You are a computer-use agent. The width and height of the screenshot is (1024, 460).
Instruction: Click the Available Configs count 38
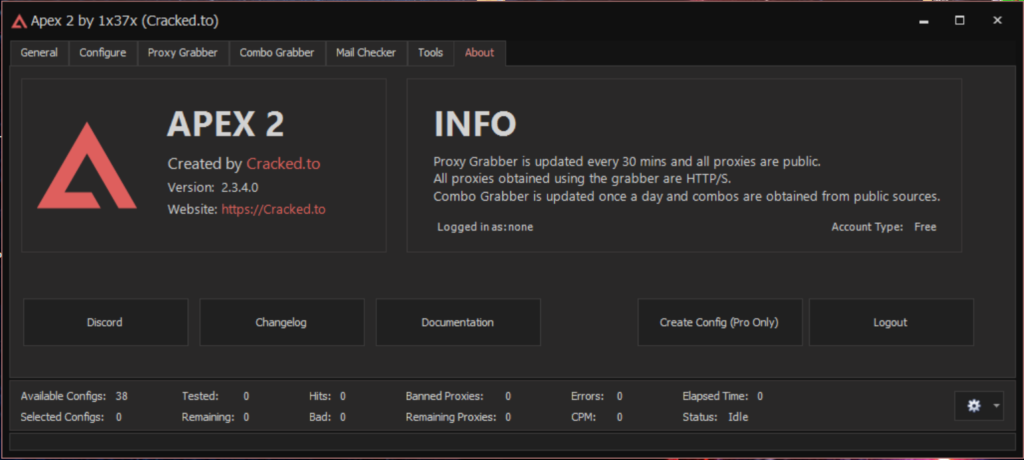pos(121,396)
